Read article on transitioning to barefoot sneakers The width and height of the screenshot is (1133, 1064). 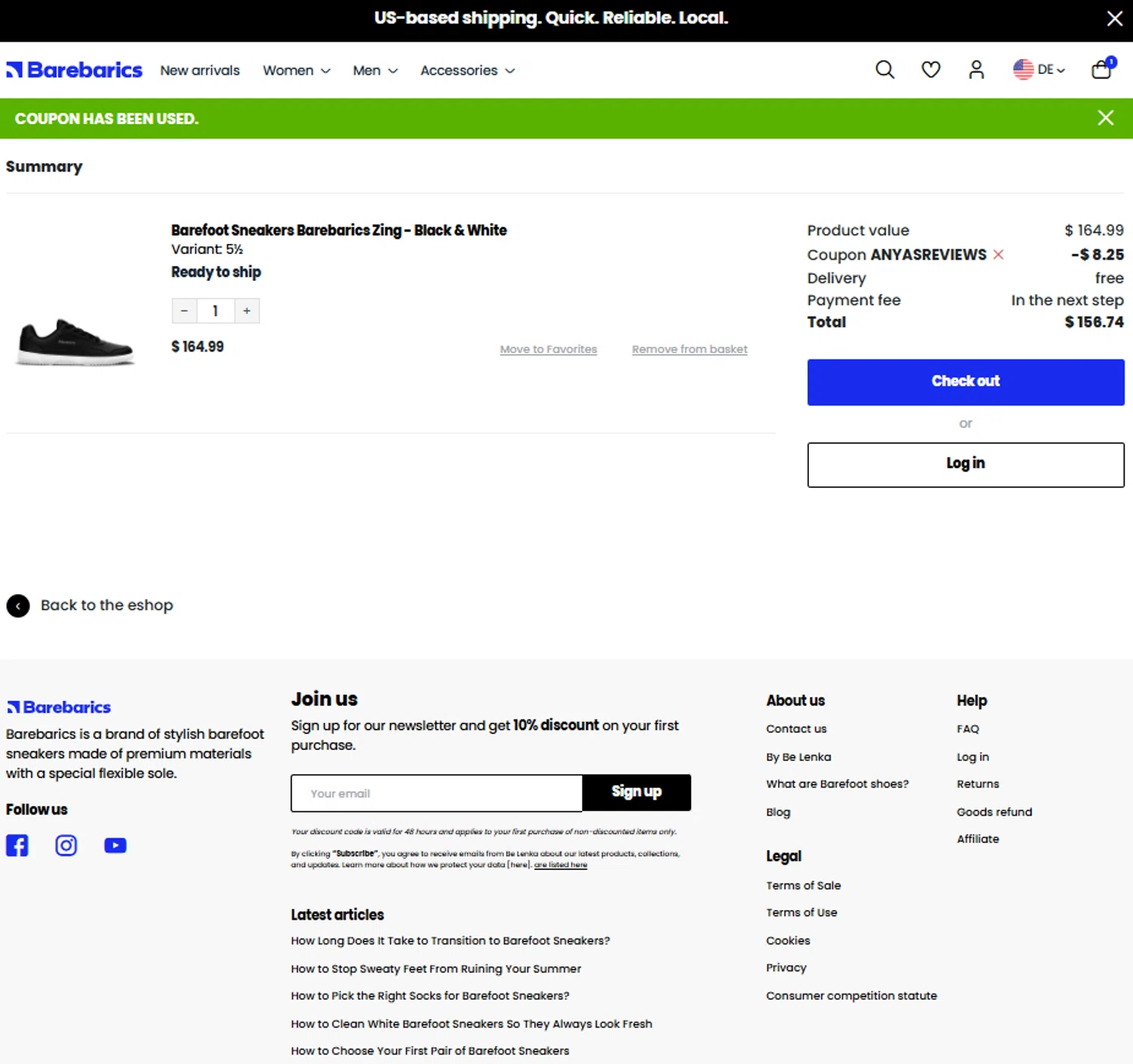(450, 940)
